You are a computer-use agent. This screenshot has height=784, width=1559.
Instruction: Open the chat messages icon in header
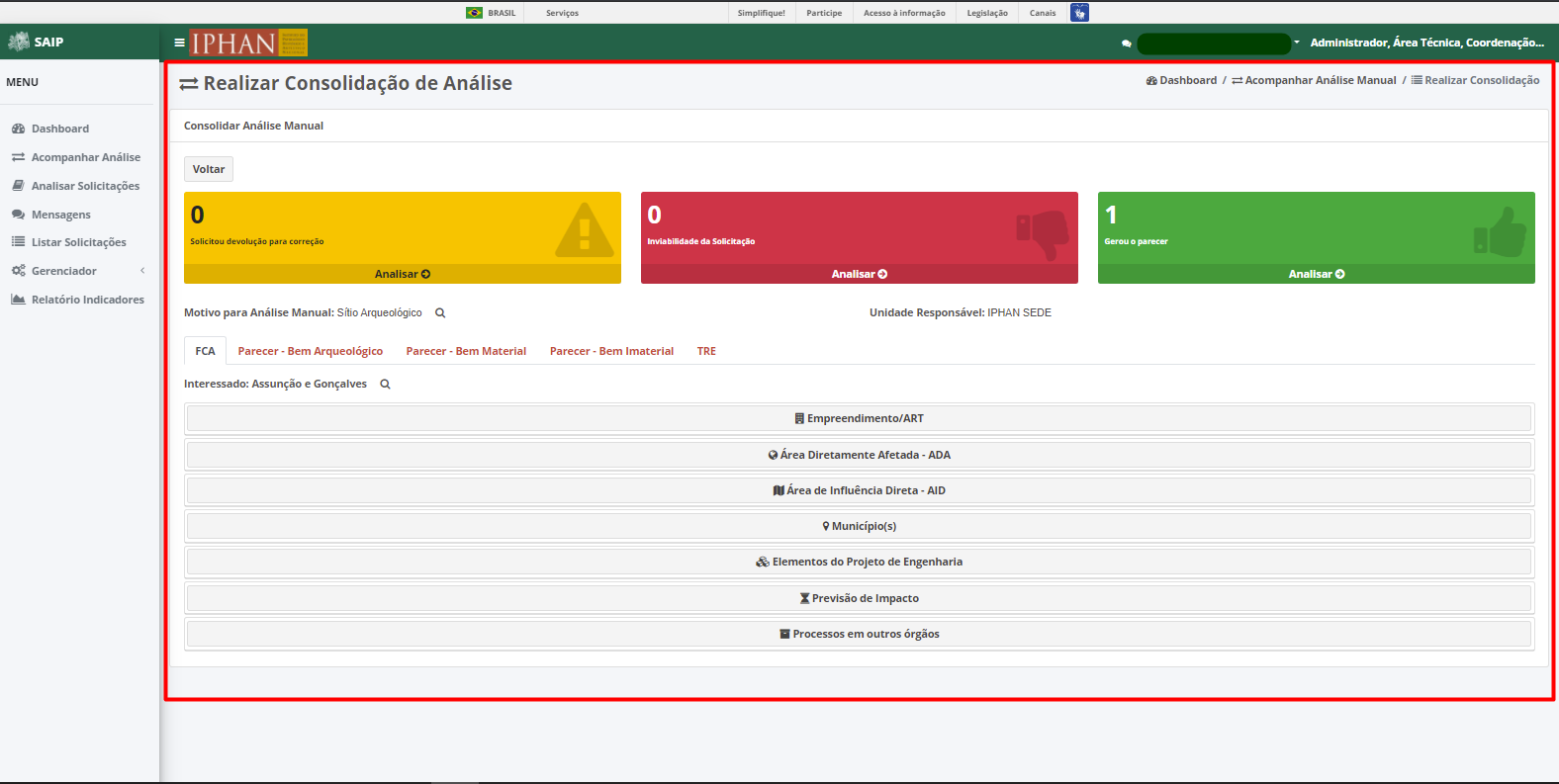(1126, 44)
